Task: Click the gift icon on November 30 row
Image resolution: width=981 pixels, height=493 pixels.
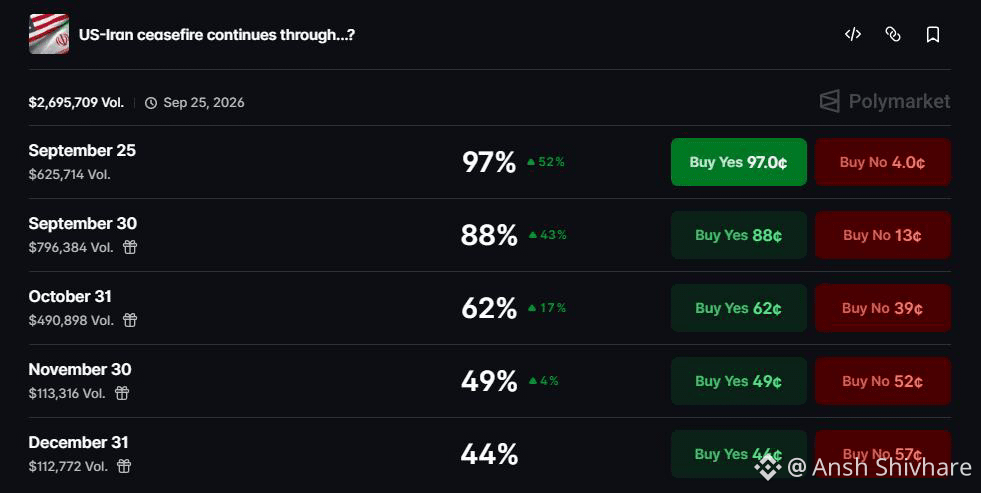Action: click(122, 393)
